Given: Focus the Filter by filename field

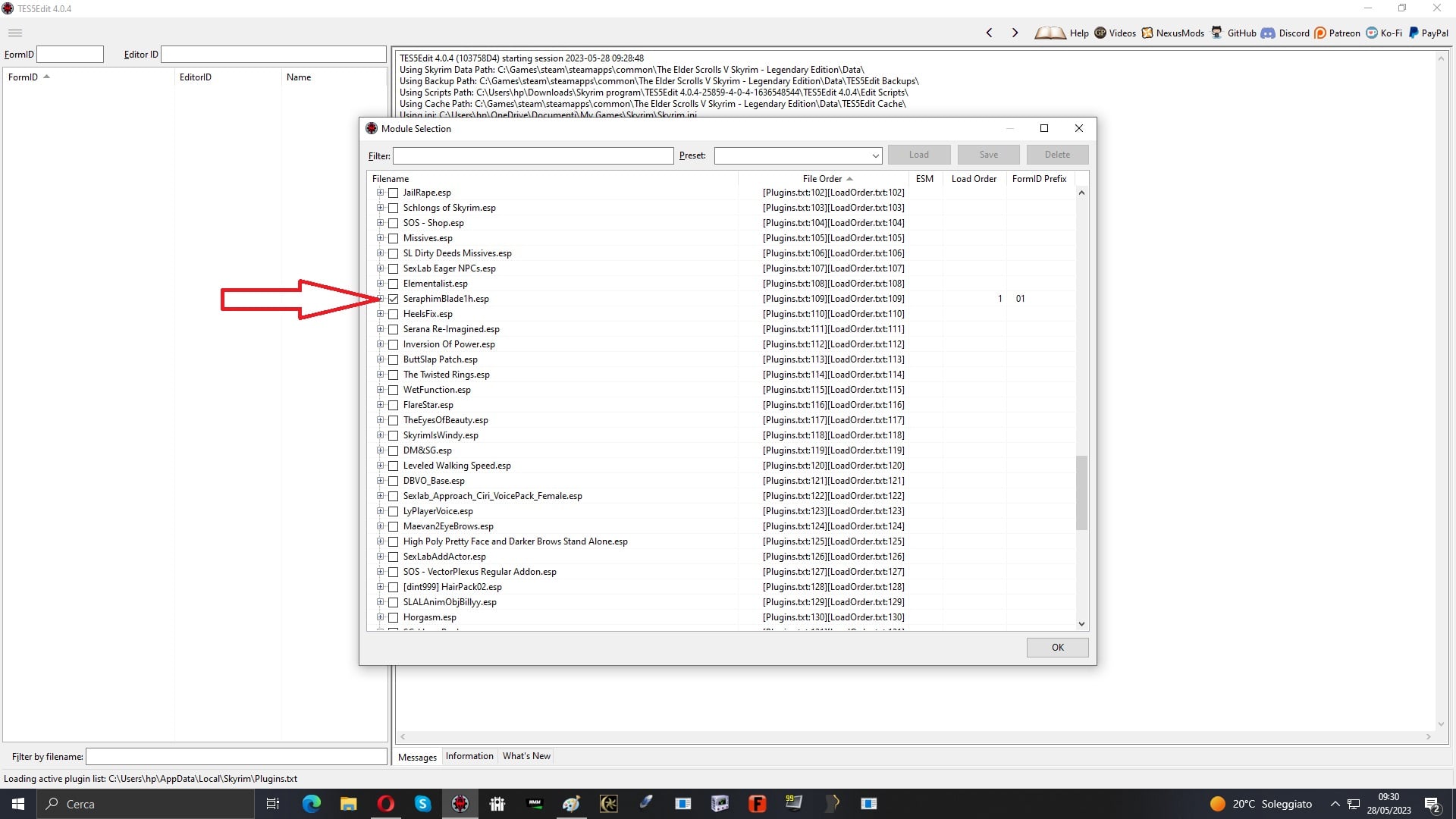Looking at the screenshot, I should click(237, 757).
